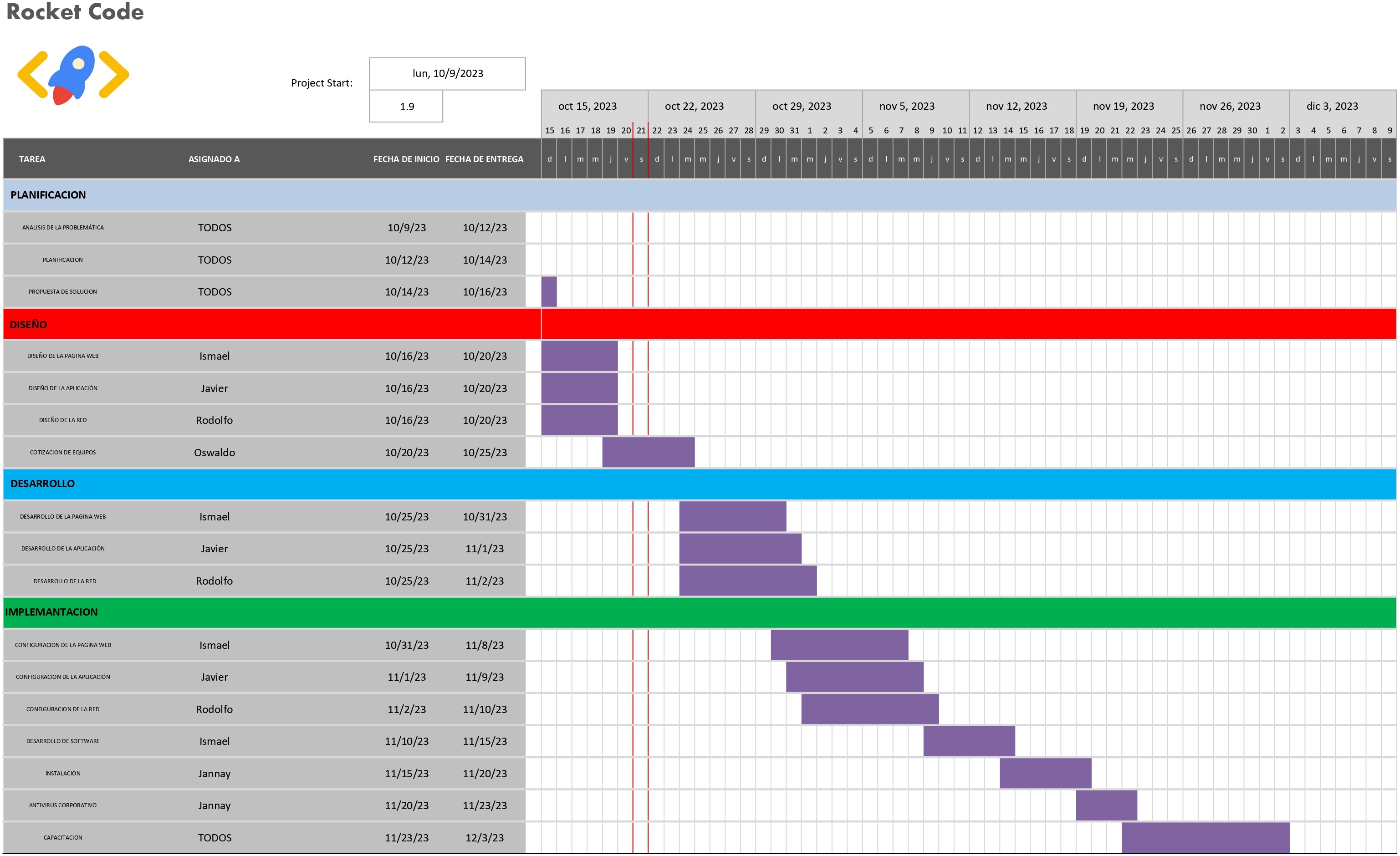Select the PLANIFICACION section header row
The height and width of the screenshot is (856, 1400).
pyautogui.click(x=700, y=195)
